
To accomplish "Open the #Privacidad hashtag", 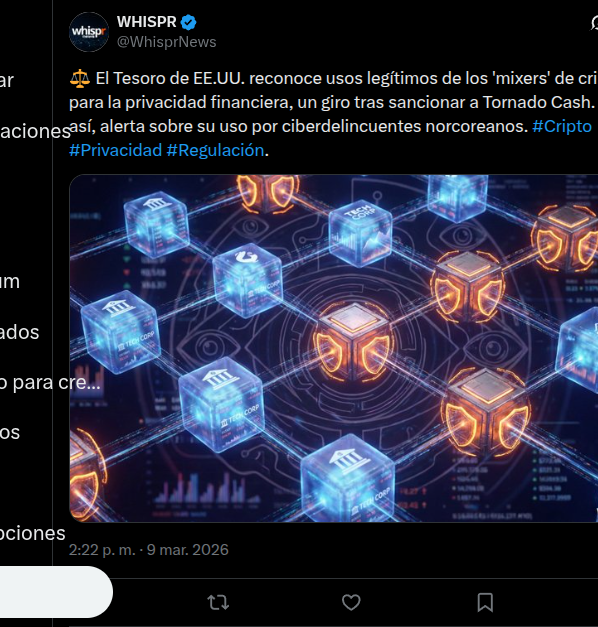I will pos(115,150).
